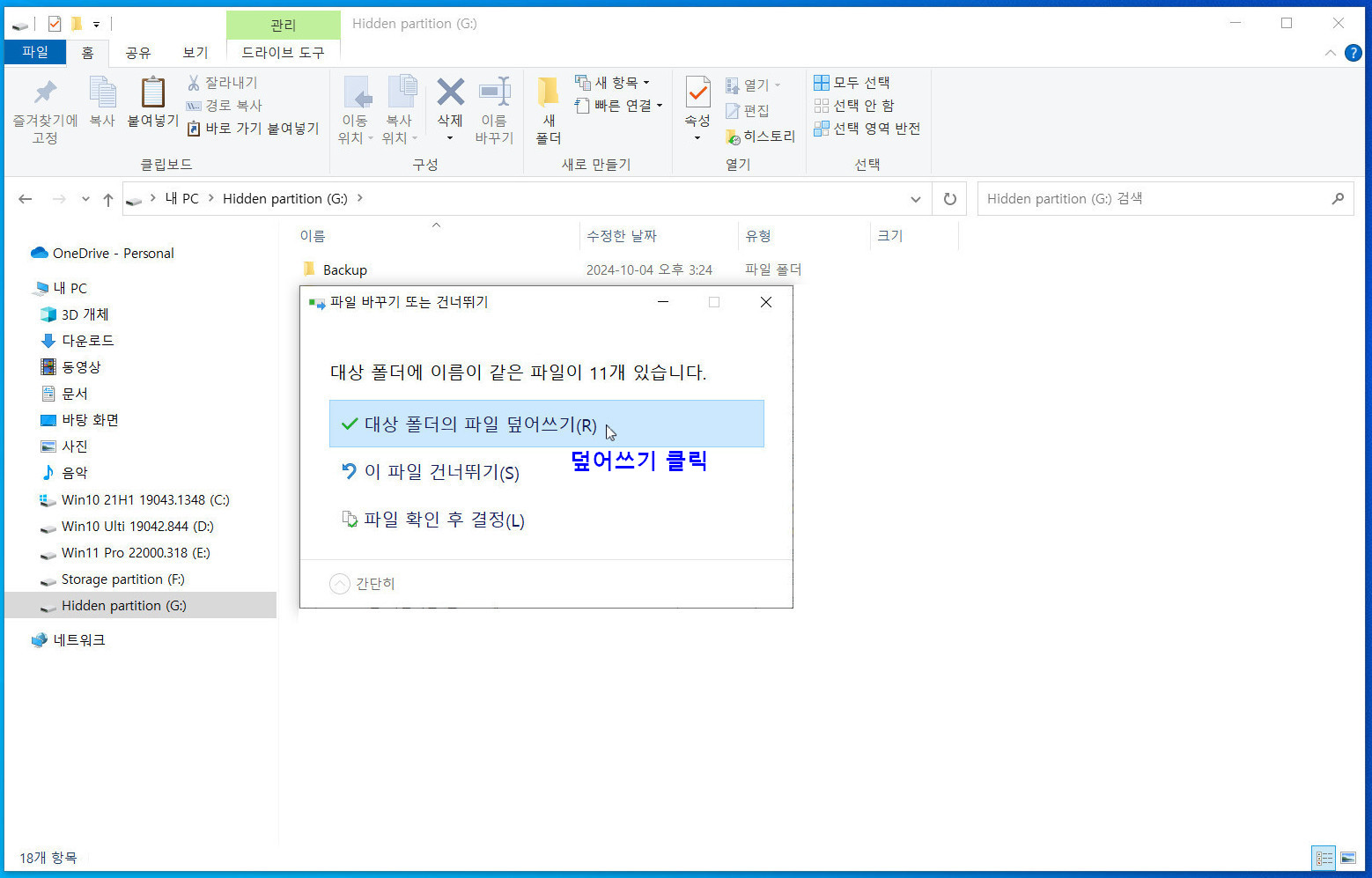Click Select all (모두 선택)
The image size is (1372, 878).
(x=852, y=83)
